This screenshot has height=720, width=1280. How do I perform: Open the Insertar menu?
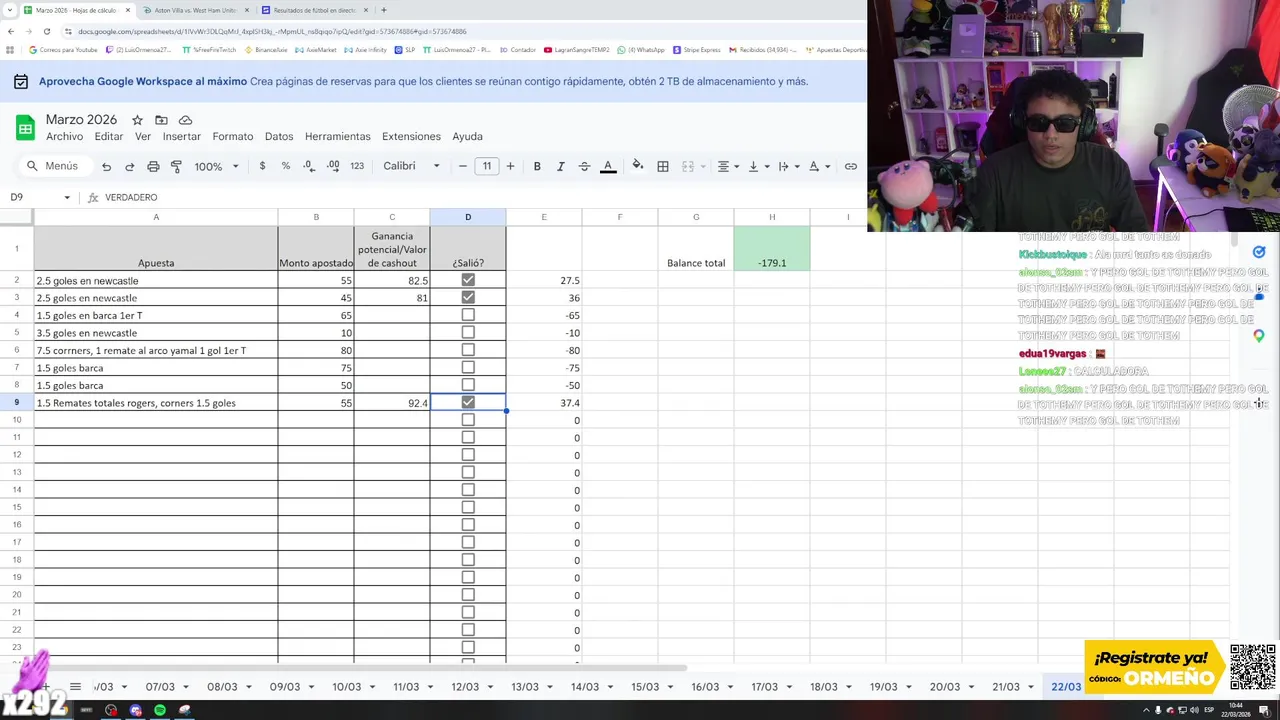[182, 136]
